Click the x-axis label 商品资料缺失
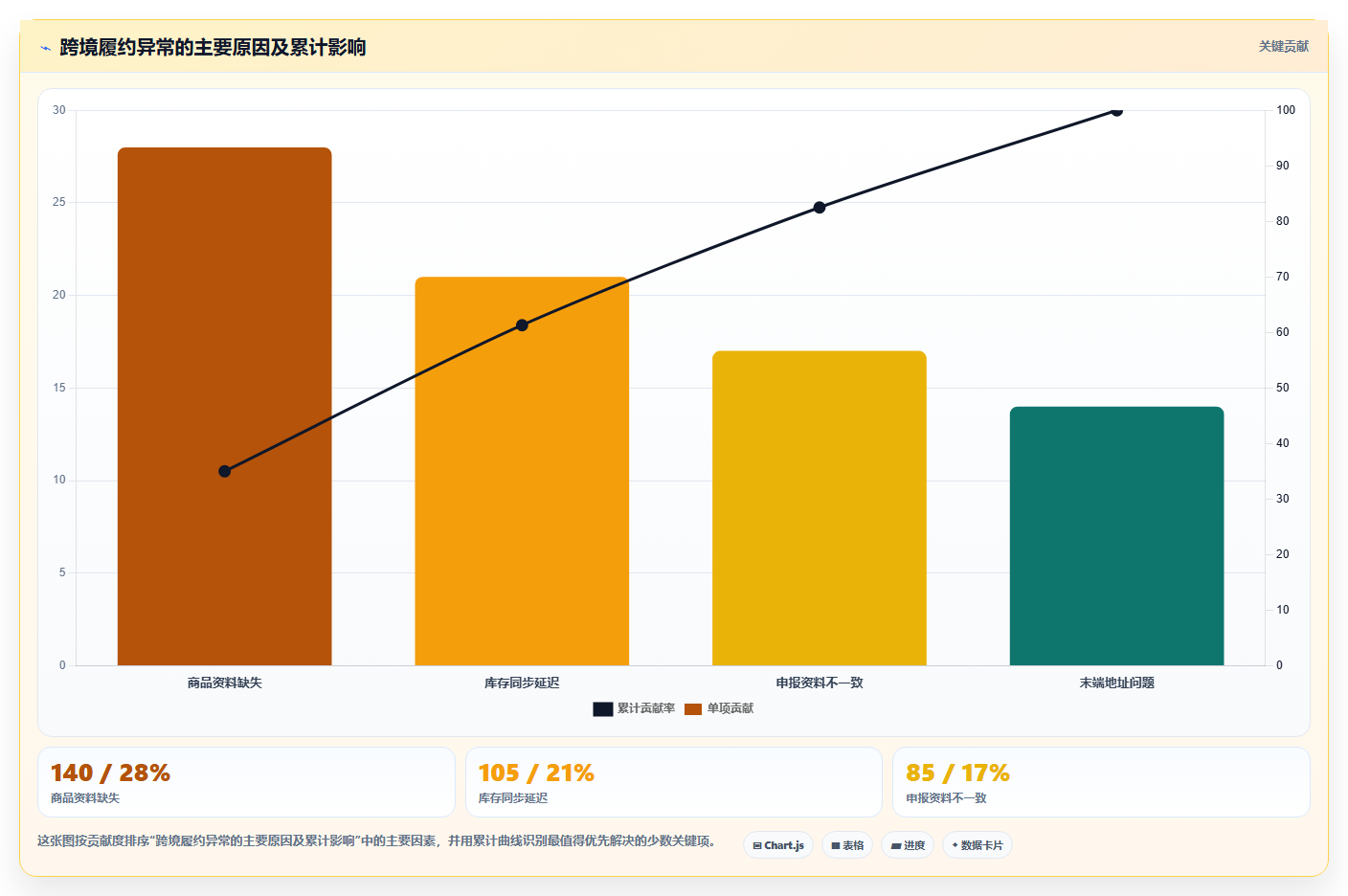The height and width of the screenshot is (896, 1348). click(x=225, y=683)
